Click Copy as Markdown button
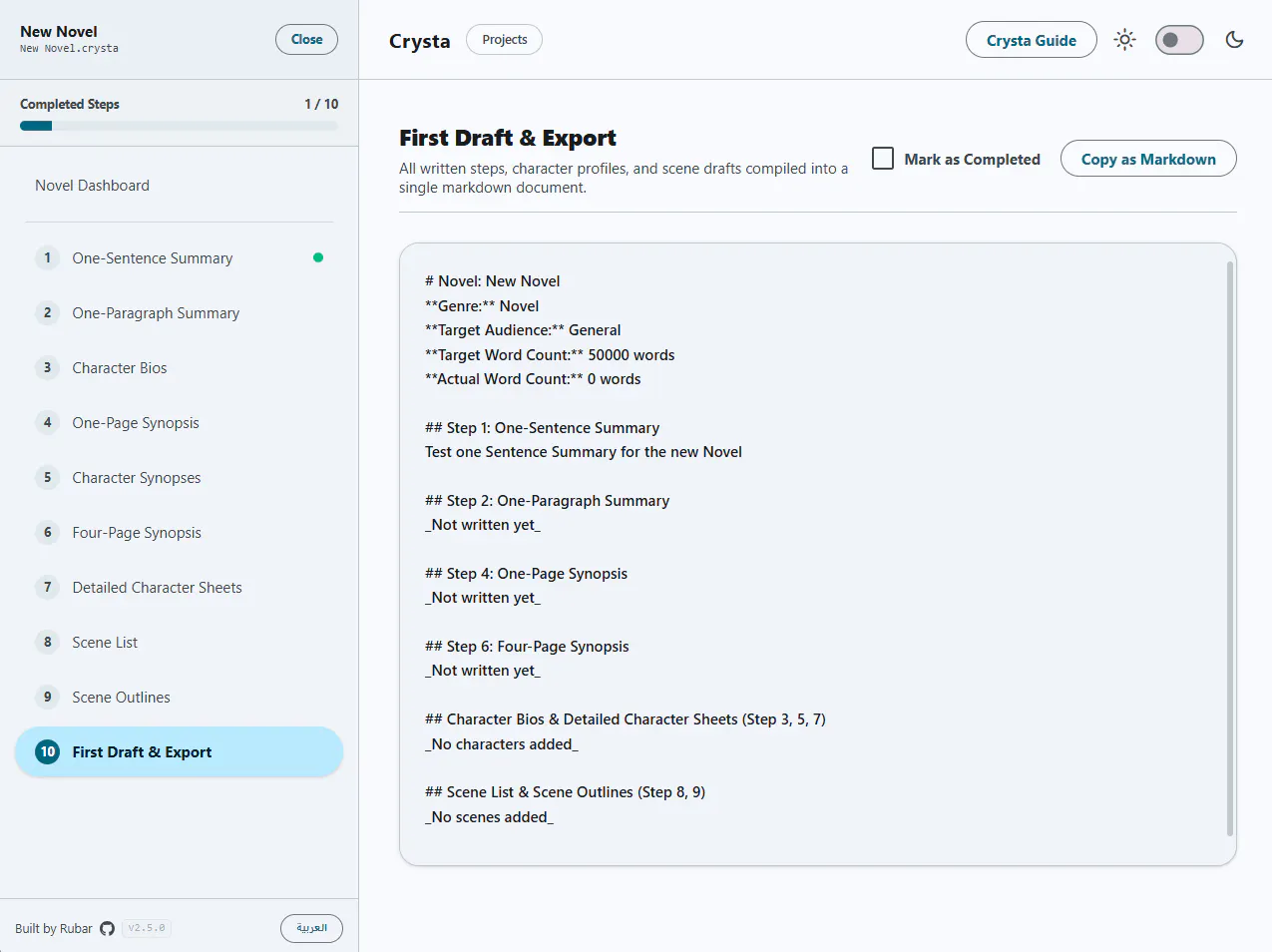 [x=1148, y=159]
